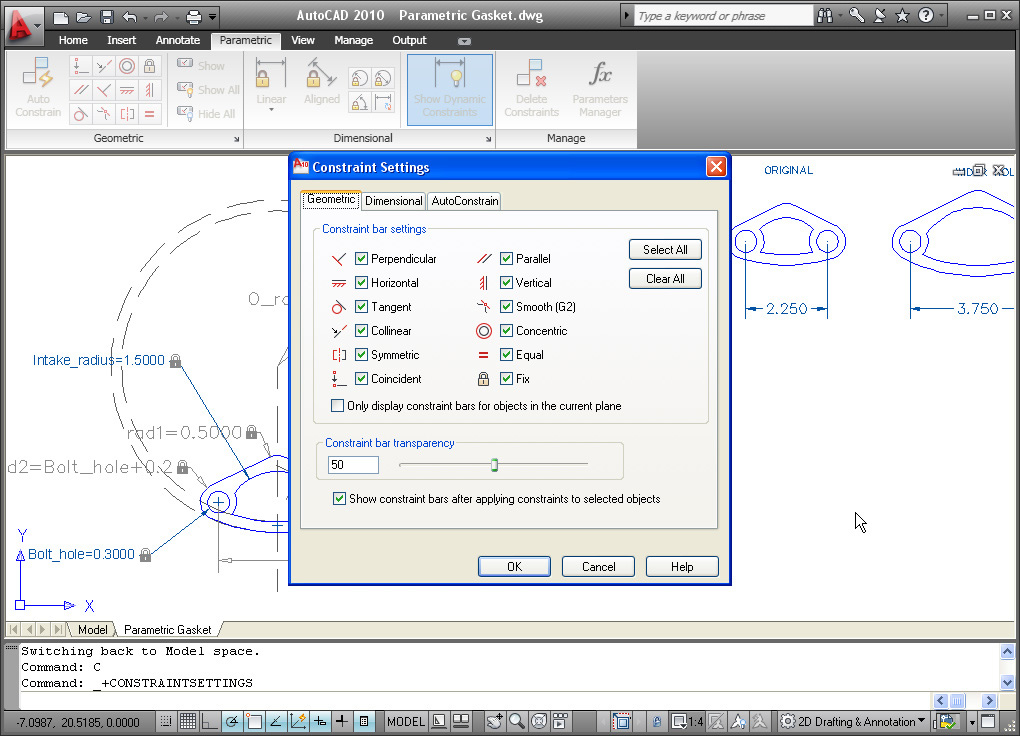Viewport: 1020px width, 736px height.
Task: Click the constraint bar transparency slider handle
Action: (x=494, y=465)
